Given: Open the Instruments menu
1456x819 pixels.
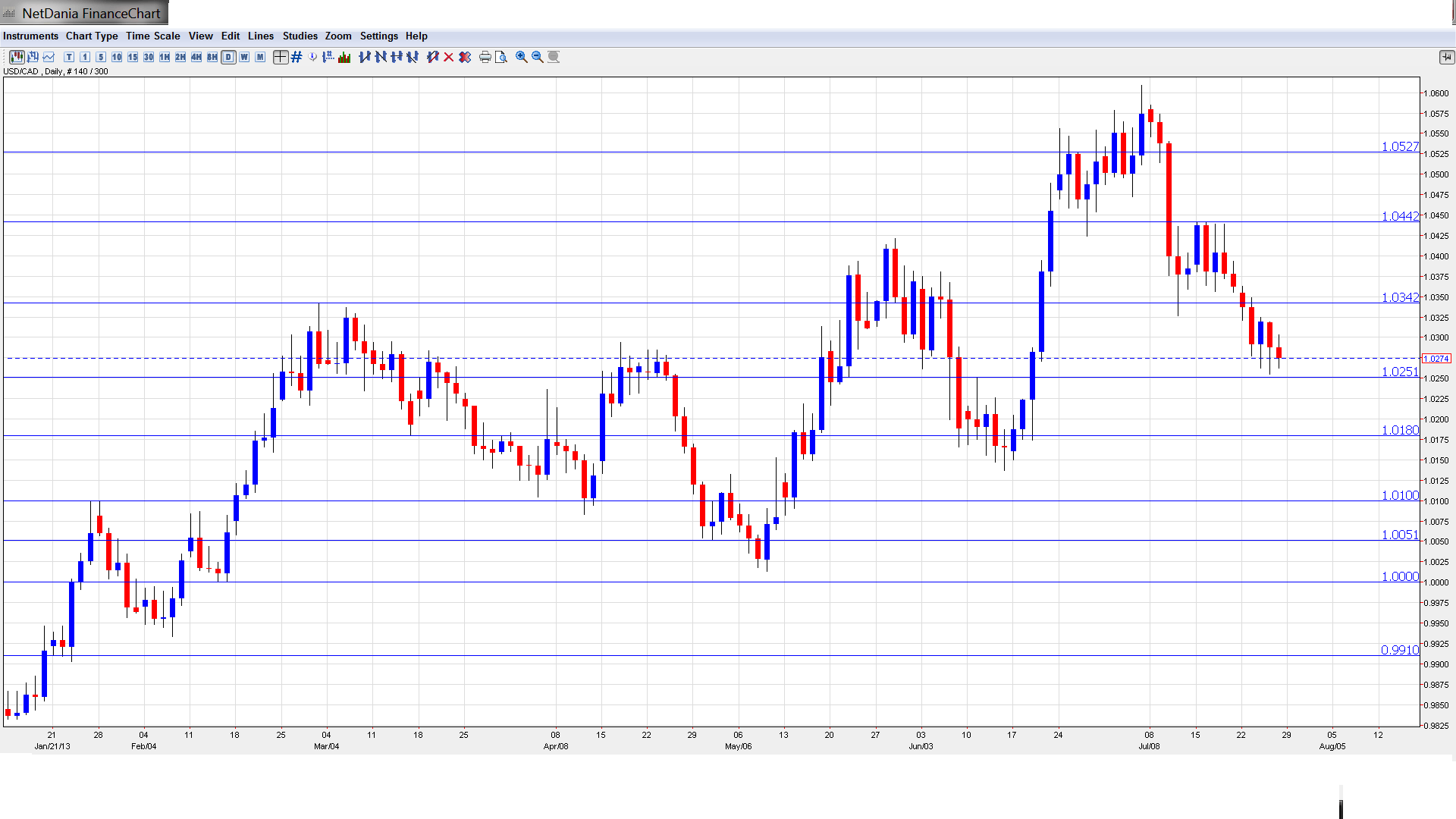Looking at the screenshot, I should (30, 36).
